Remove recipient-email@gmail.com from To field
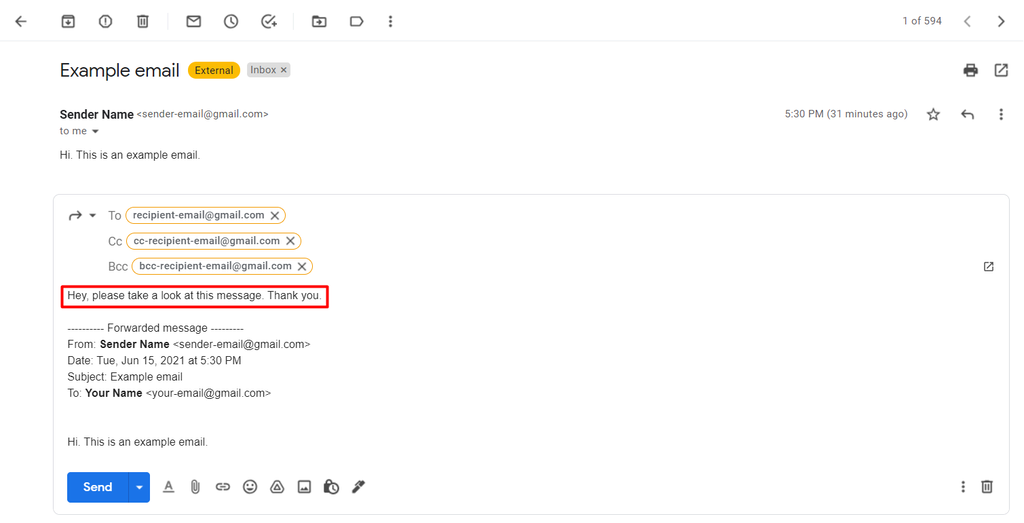The height and width of the screenshot is (523, 1024). 275,215
